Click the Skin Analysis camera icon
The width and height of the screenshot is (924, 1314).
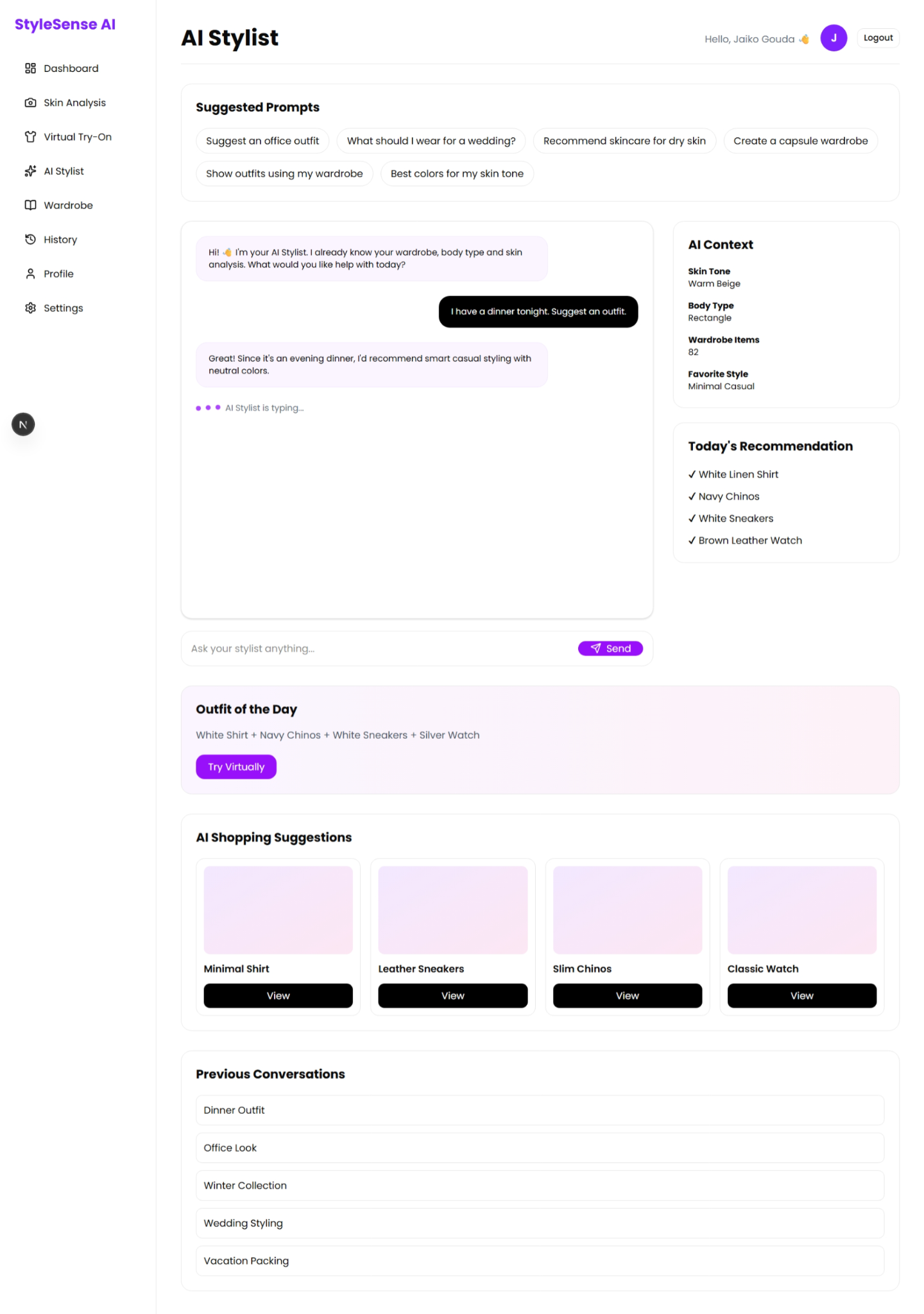[30, 103]
